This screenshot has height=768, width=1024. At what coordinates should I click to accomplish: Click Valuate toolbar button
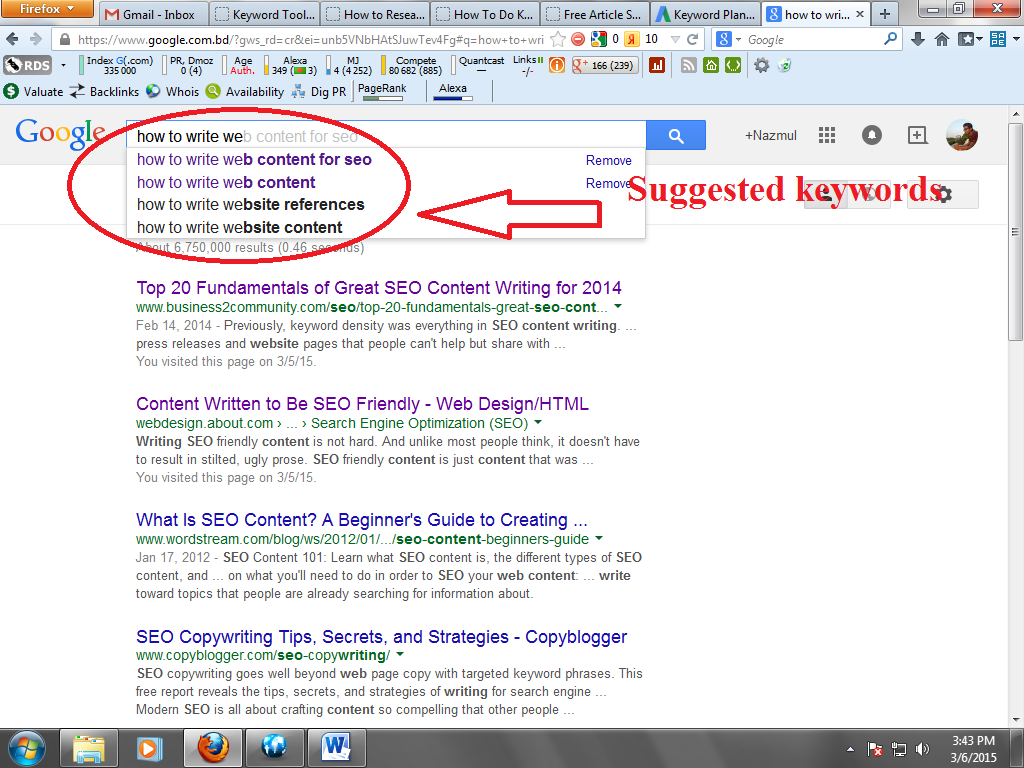click(x=33, y=91)
